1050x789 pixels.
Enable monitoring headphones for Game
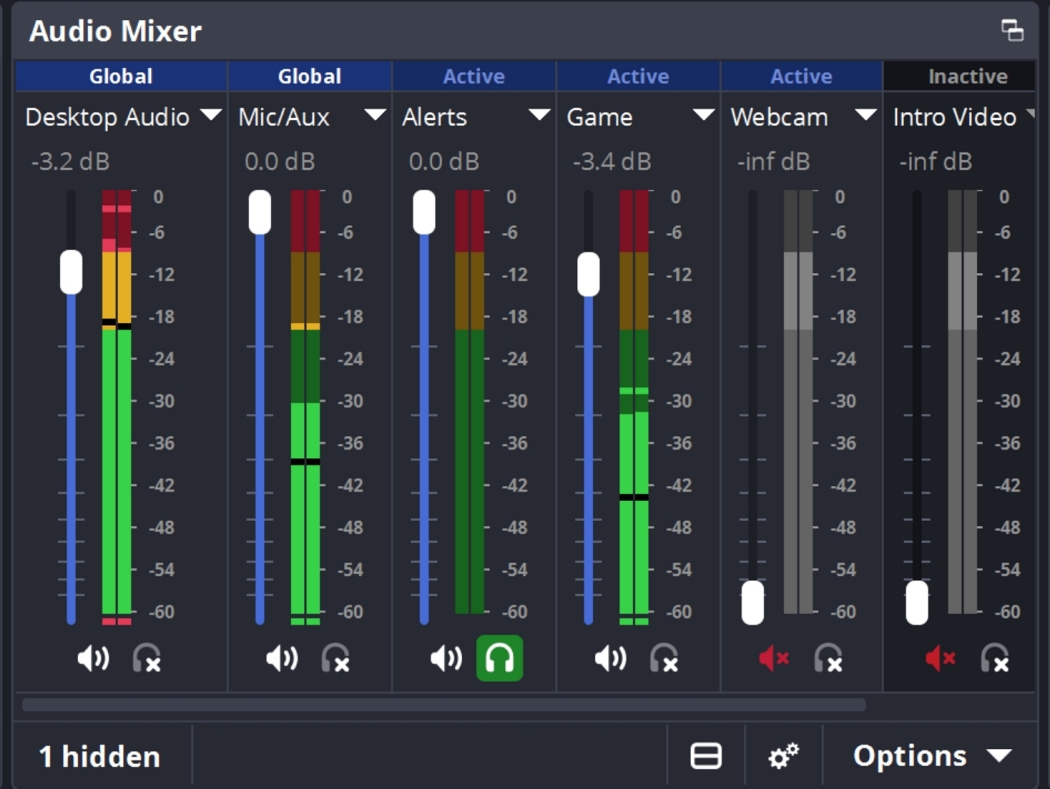click(x=664, y=659)
